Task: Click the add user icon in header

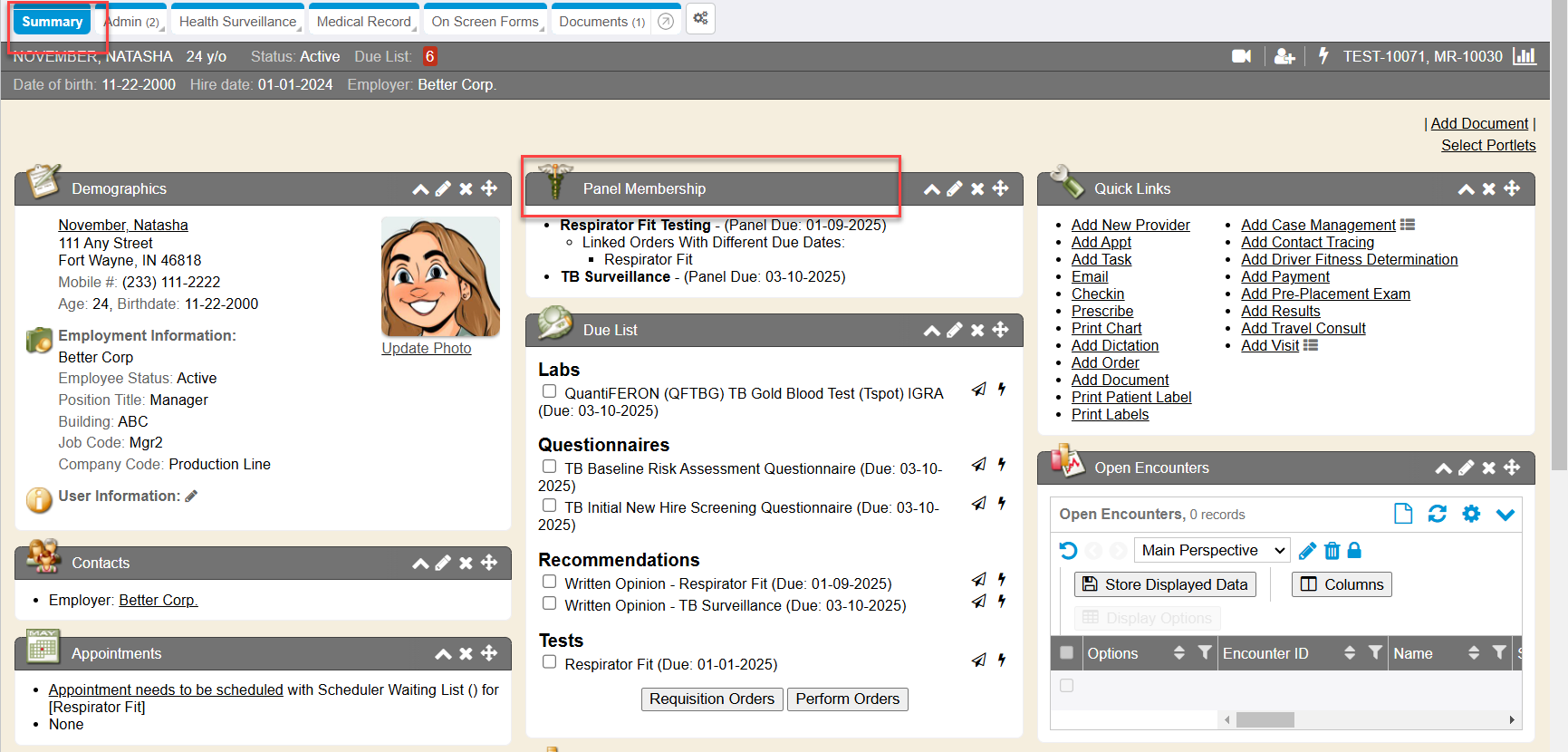Action: [x=1284, y=56]
